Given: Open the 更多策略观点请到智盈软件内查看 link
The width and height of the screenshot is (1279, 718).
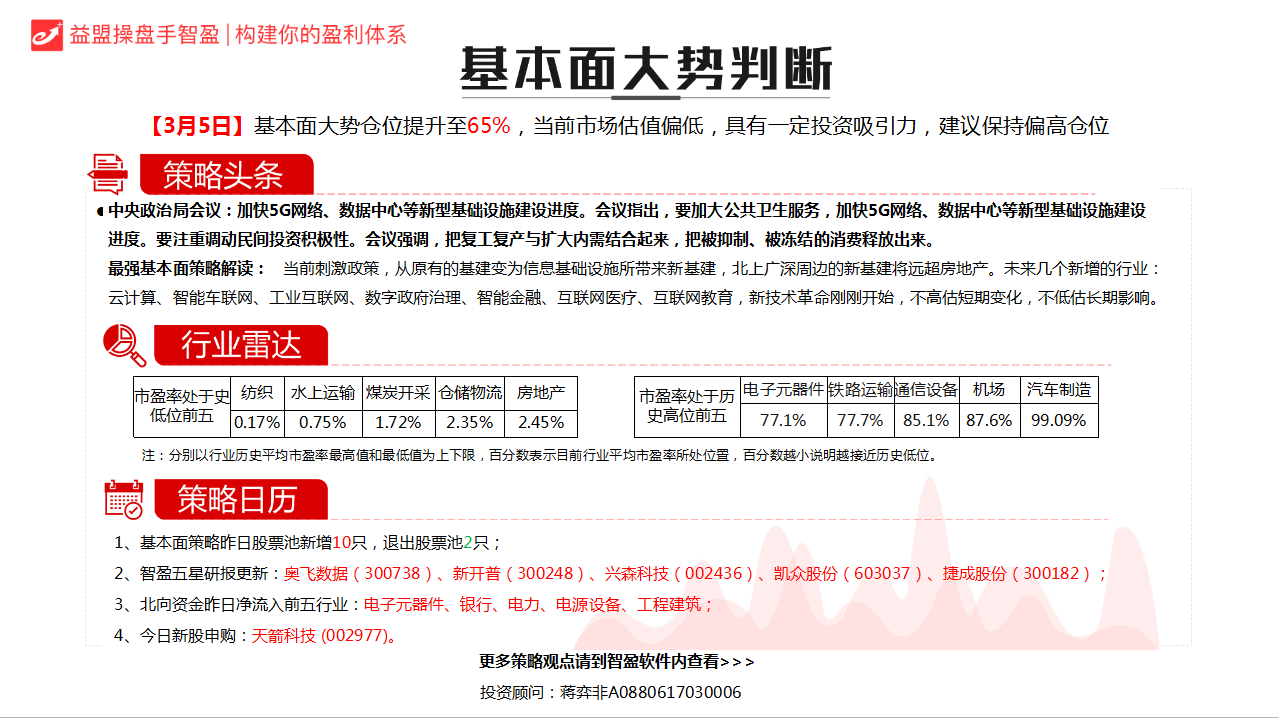Looking at the screenshot, I should point(616,661).
